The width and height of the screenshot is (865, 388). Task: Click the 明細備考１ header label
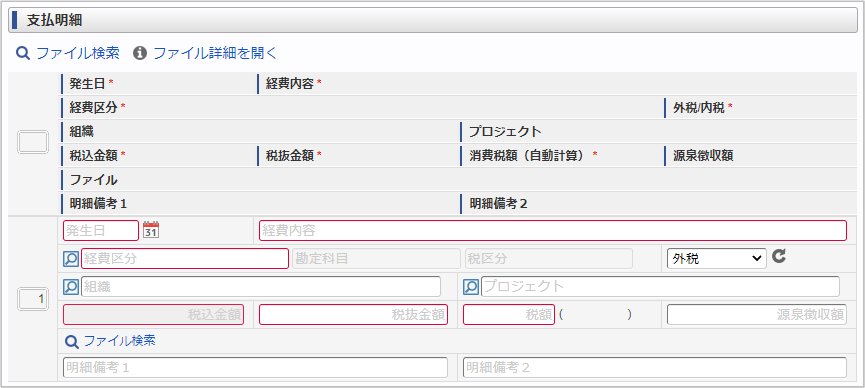click(x=98, y=204)
